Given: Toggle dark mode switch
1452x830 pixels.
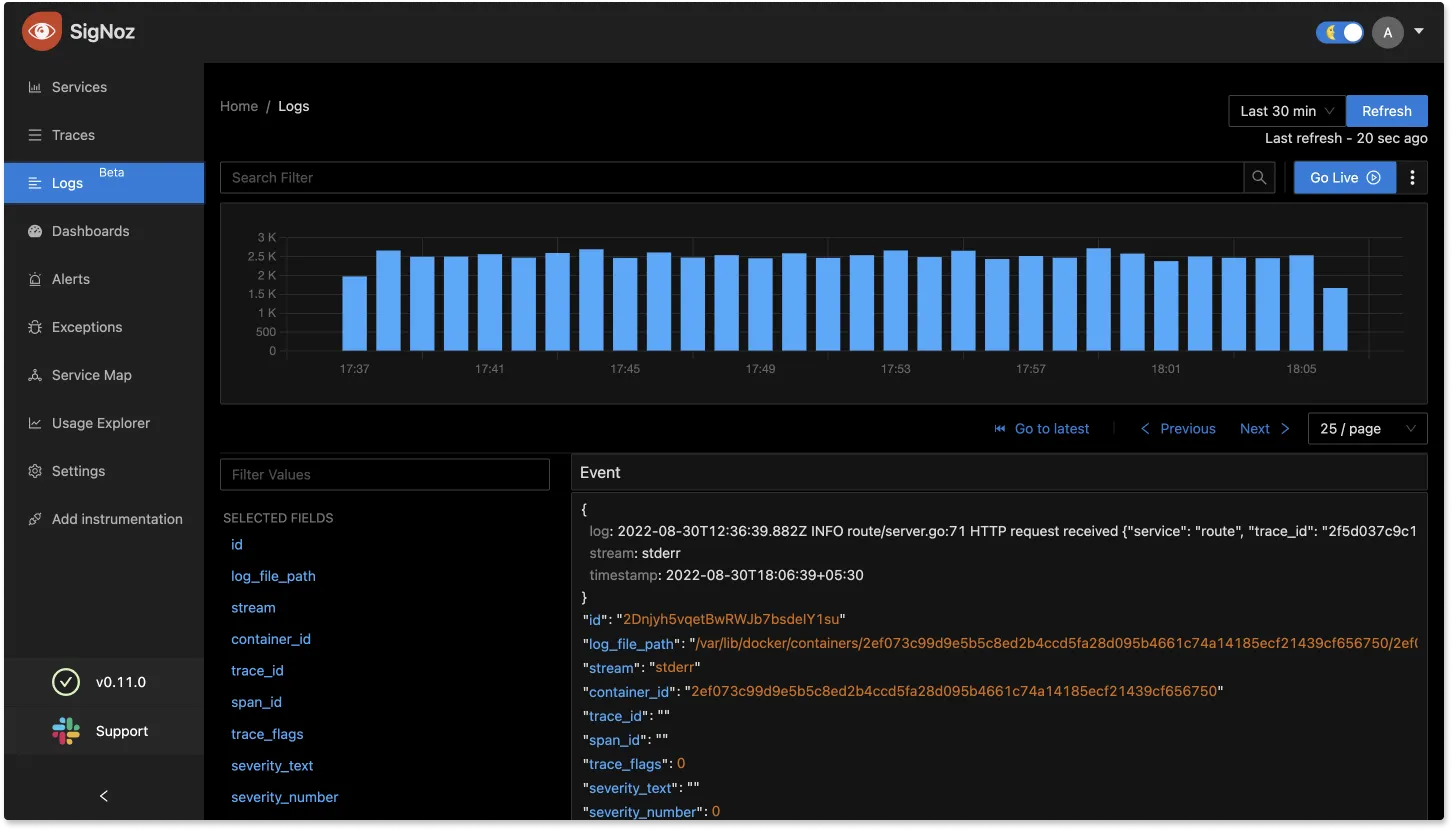Looking at the screenshot, I should coord(1340,32).
